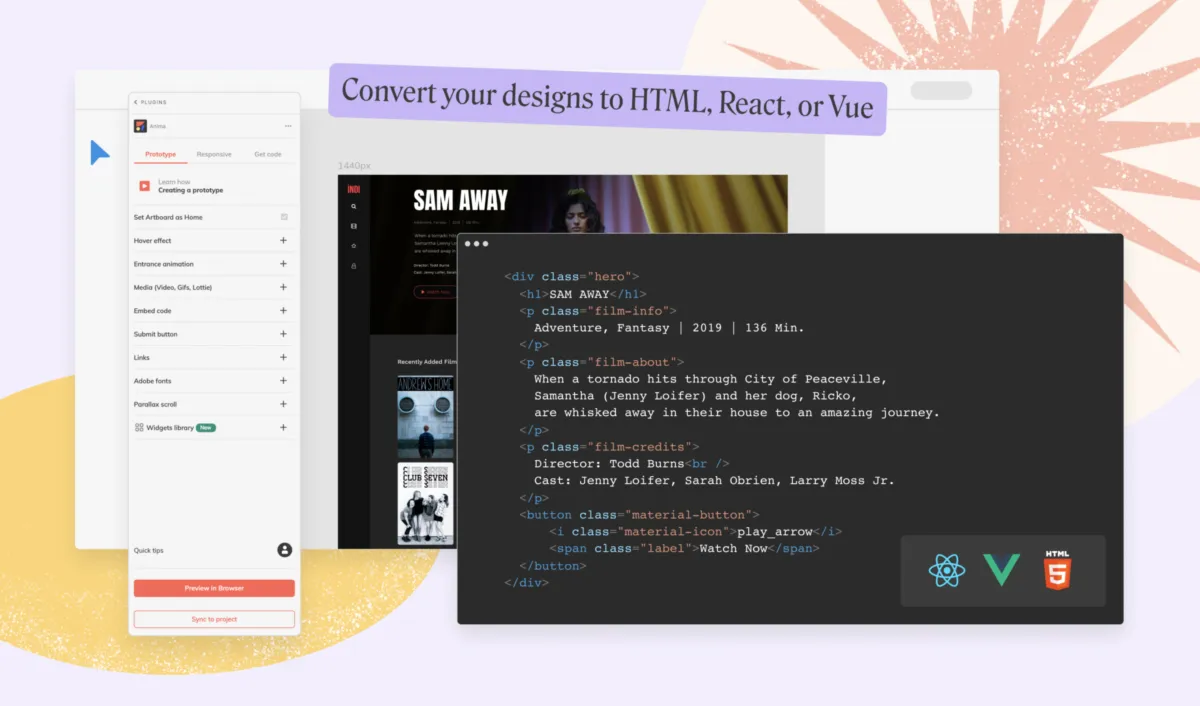This screenshot has width=1200, height=706.
Task: Expand the Adobe fonts section
Action: click(283, 381)
